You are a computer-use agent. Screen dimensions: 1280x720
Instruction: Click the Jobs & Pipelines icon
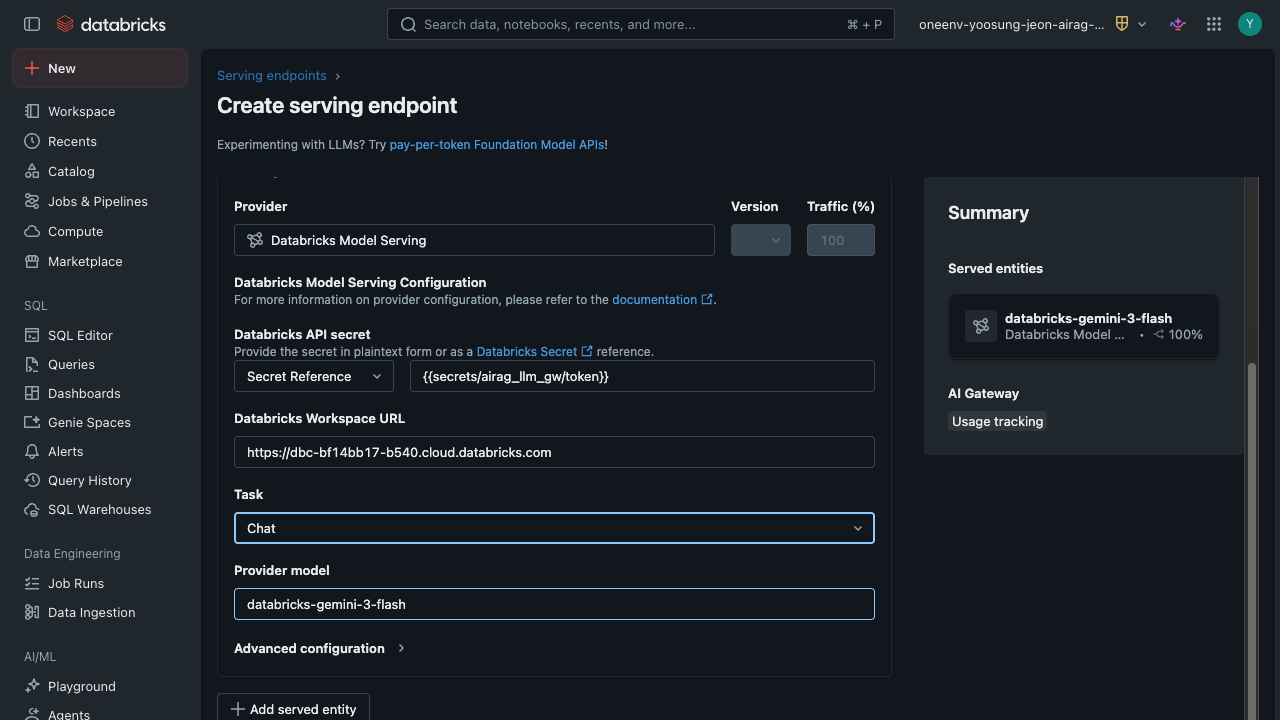pyautogui.click(x=32, y=201)
